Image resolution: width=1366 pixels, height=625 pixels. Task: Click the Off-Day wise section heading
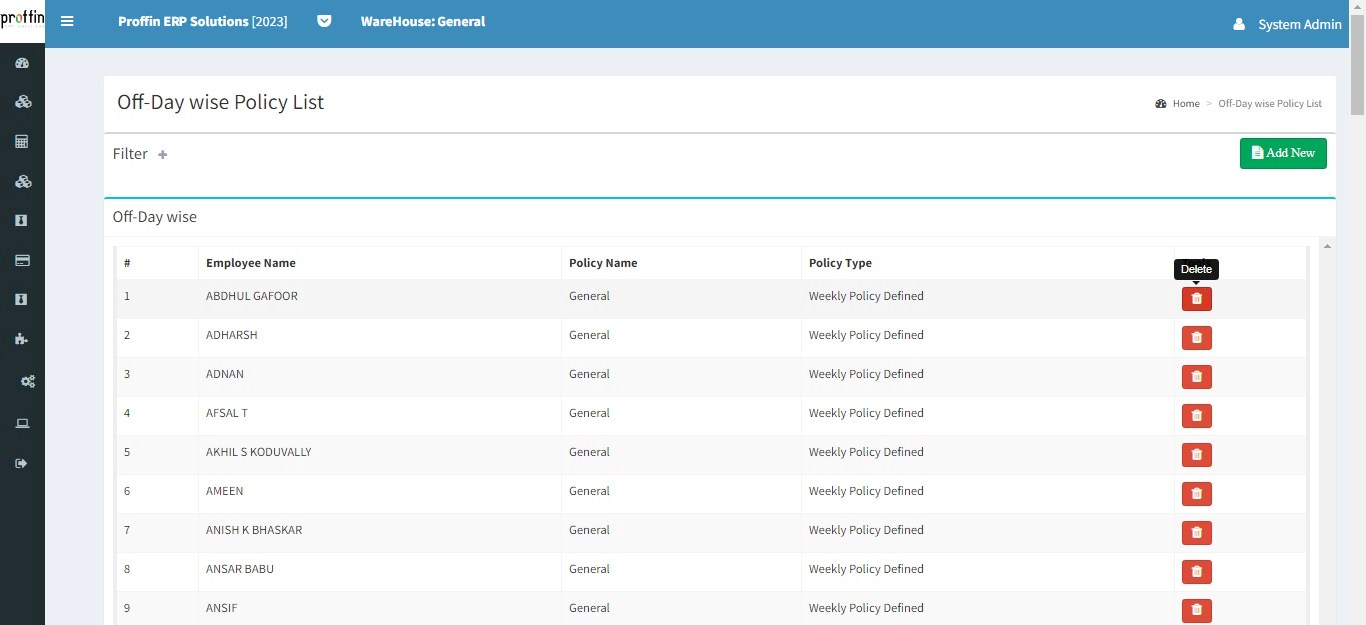coord(155,217)
